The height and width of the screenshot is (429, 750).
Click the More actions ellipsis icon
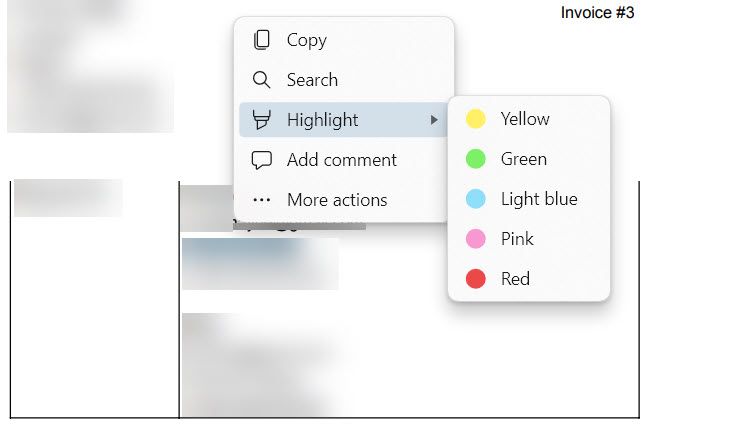[x=262, y=200]
